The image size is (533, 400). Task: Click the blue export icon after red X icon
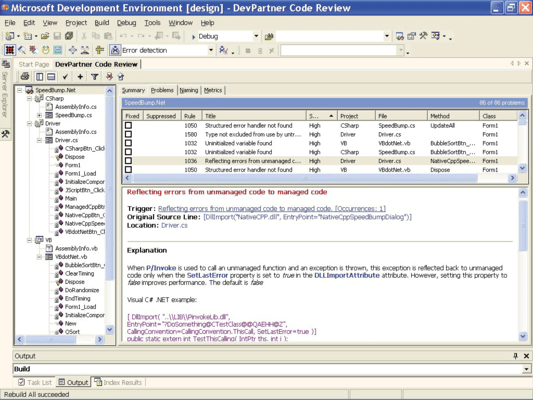point(121,77)
